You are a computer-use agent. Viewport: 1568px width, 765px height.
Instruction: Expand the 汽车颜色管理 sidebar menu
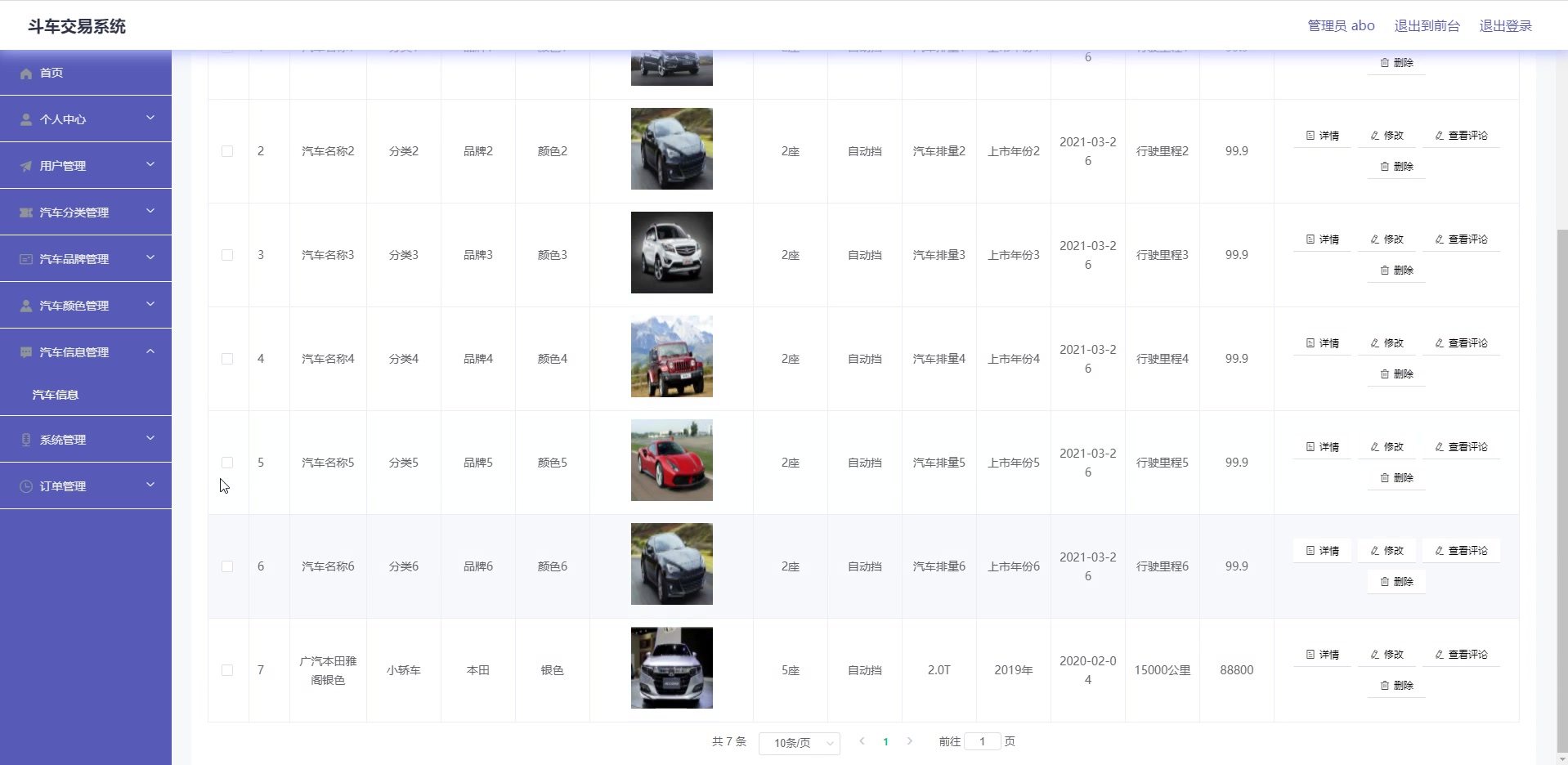pyautogui.click(x=86, y=306)
